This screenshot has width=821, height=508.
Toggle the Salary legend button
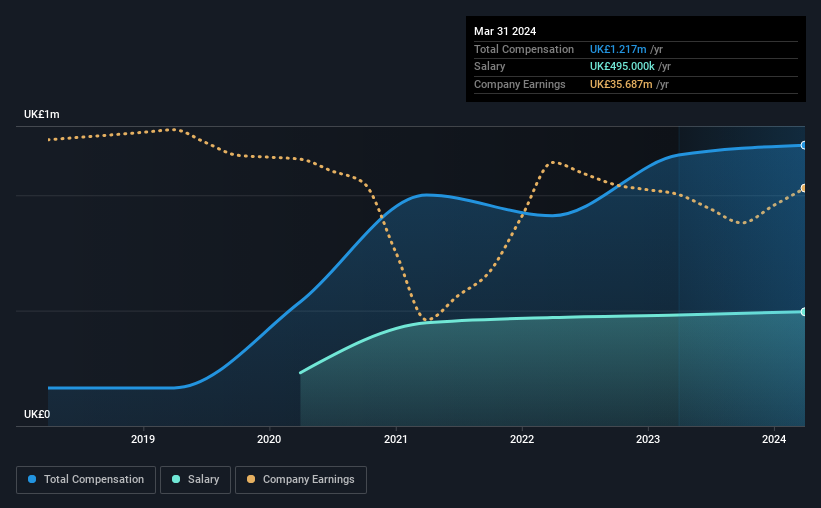tap(195, 480)
